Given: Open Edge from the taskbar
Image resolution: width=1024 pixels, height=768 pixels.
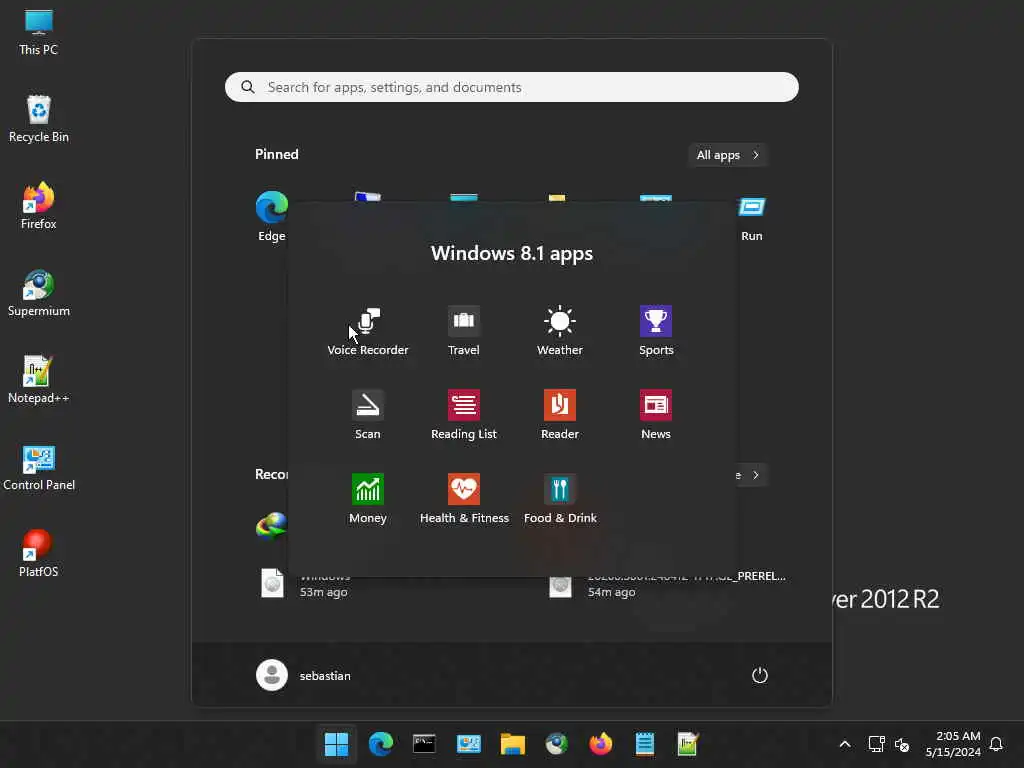Looking at the screenshot, I should [x=381, y=744].
